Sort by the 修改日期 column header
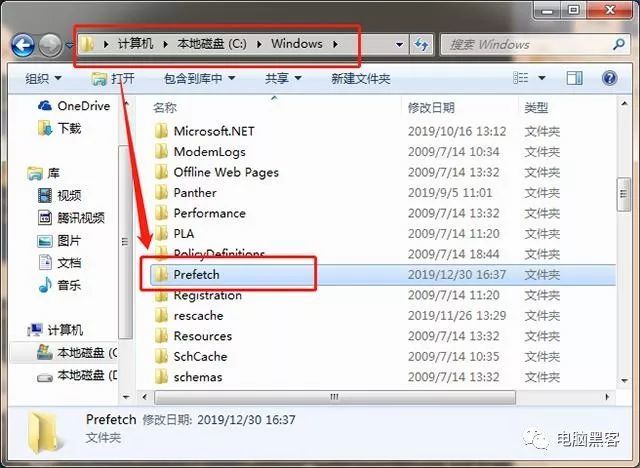Viewport: 640px width, 468px height. coord(431,108)
